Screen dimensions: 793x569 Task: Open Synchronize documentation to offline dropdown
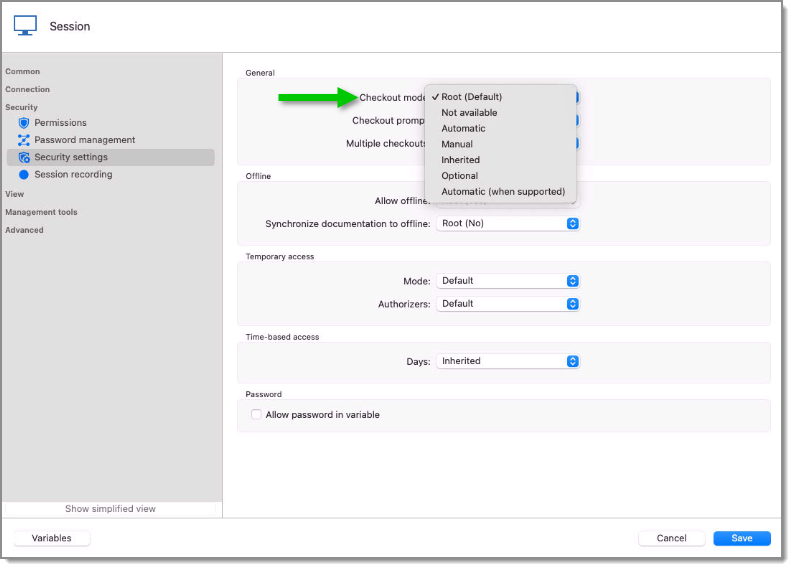(x=508, y=224)
